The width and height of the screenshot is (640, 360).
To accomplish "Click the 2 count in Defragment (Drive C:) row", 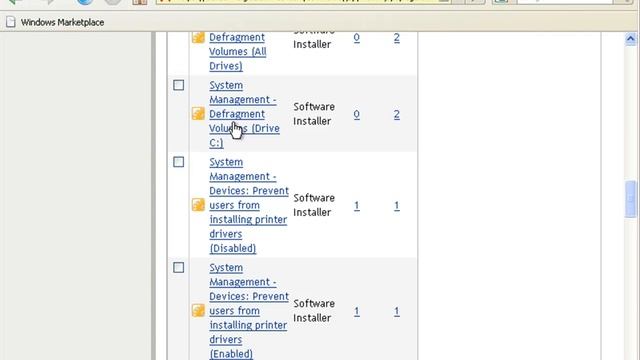I will 397,114.
